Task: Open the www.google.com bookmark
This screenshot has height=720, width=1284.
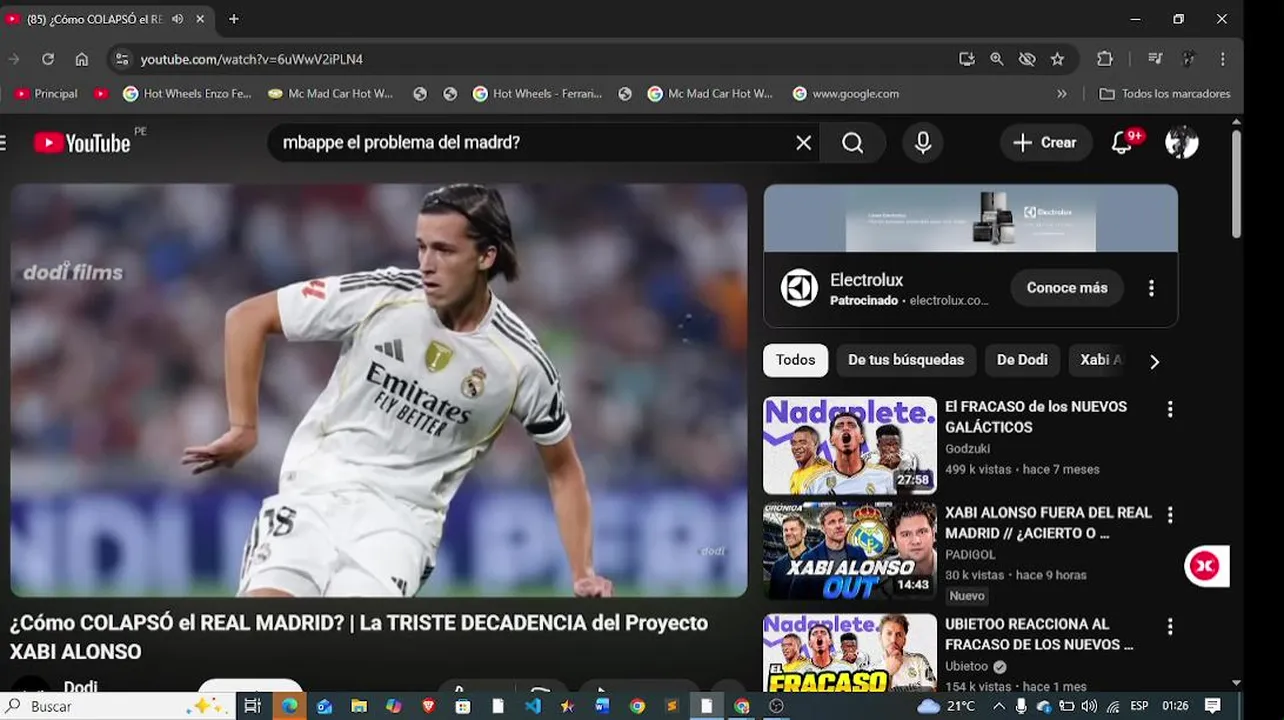Action: [846, 94]
